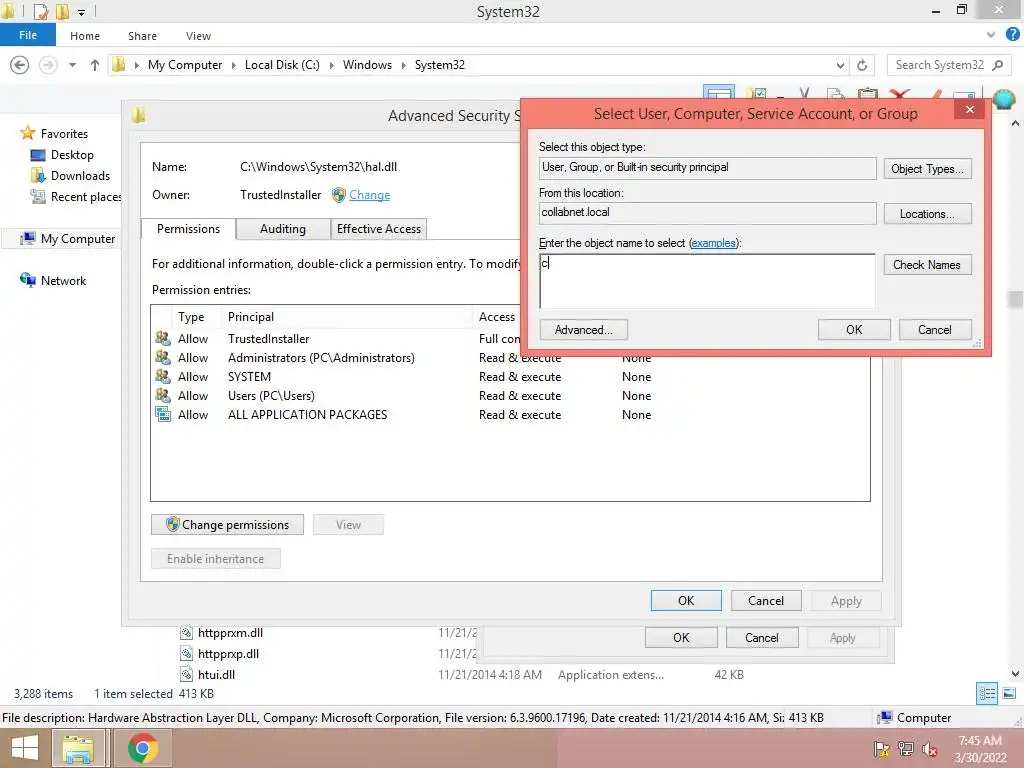The width and height of the screenshot is (1024, 768).
Task: Click the httpprxm.dll file icon
Action: [x=186, y=633]
